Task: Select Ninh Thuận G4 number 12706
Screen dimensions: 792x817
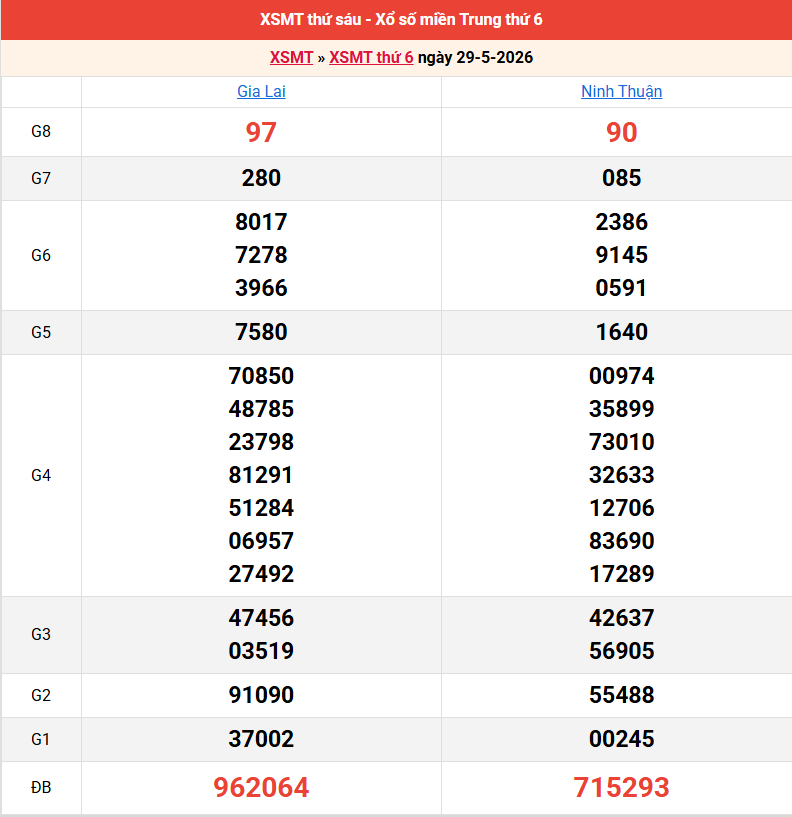Action: click(x=622, y=508)
